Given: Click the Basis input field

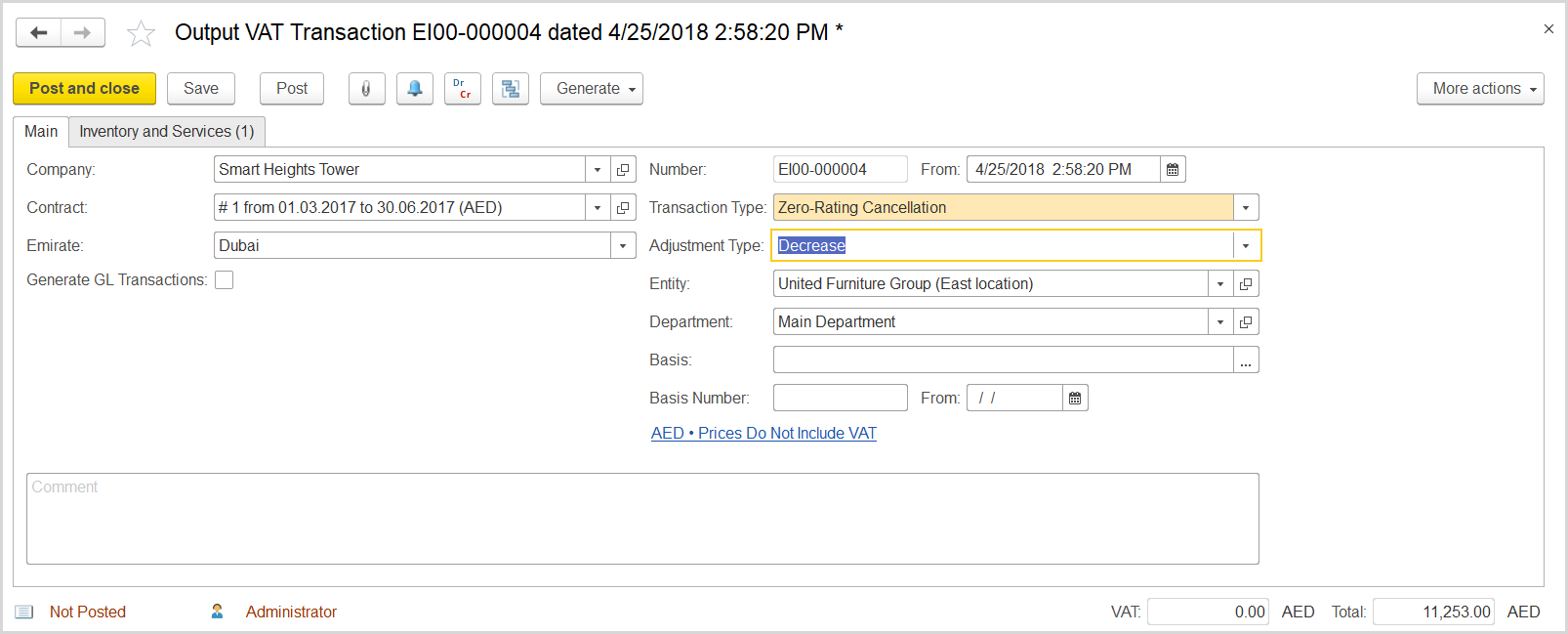Looking at the screenshot, I should 1004,359.
